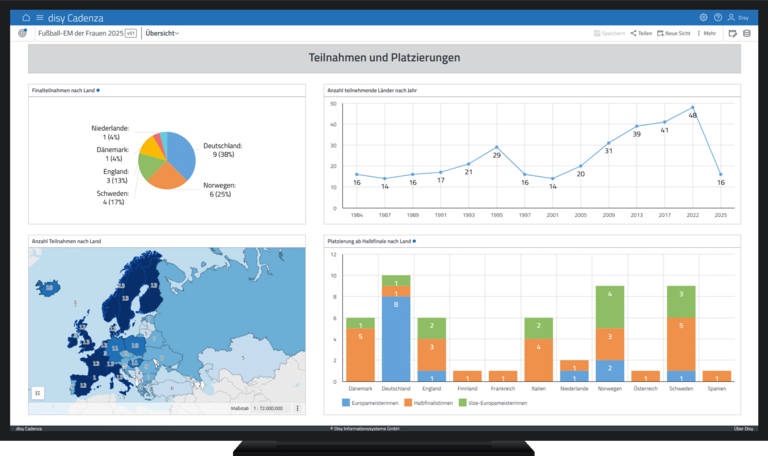Screen dimensions: 768x456
Task: Click the Teilen share button
Action: tap(641, 33)
